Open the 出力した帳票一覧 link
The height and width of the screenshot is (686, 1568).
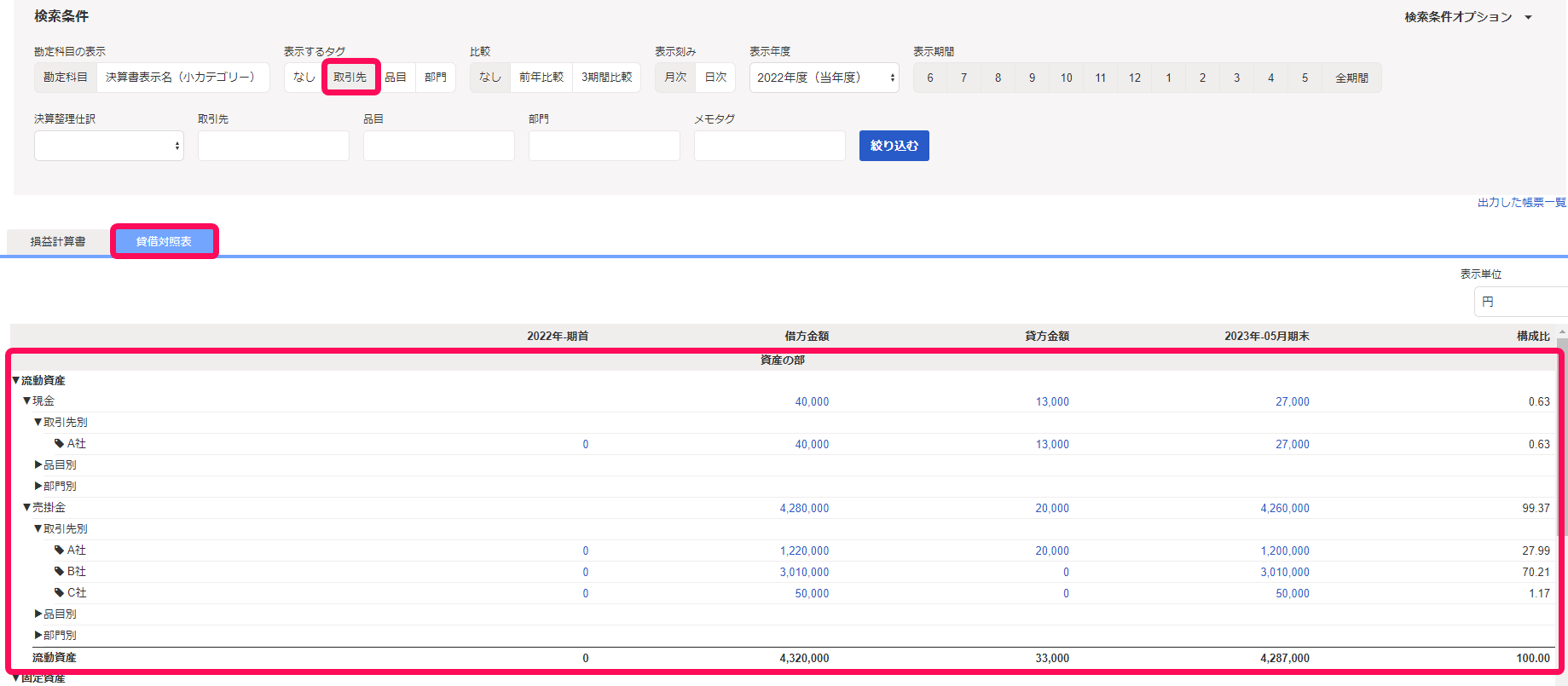(x=1522, y=202)
